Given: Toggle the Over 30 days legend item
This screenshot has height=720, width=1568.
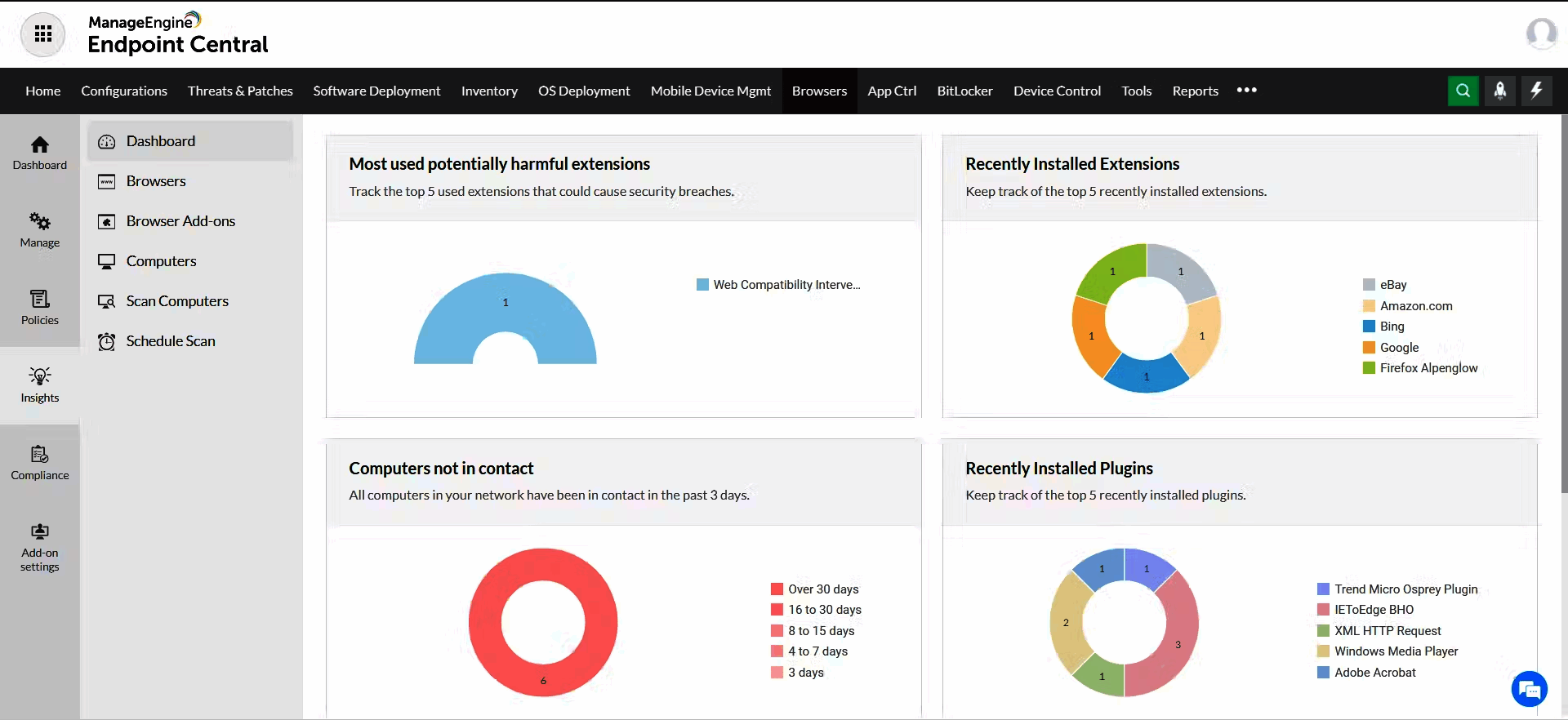Looking at the screenshot, I should click(822, 589).
